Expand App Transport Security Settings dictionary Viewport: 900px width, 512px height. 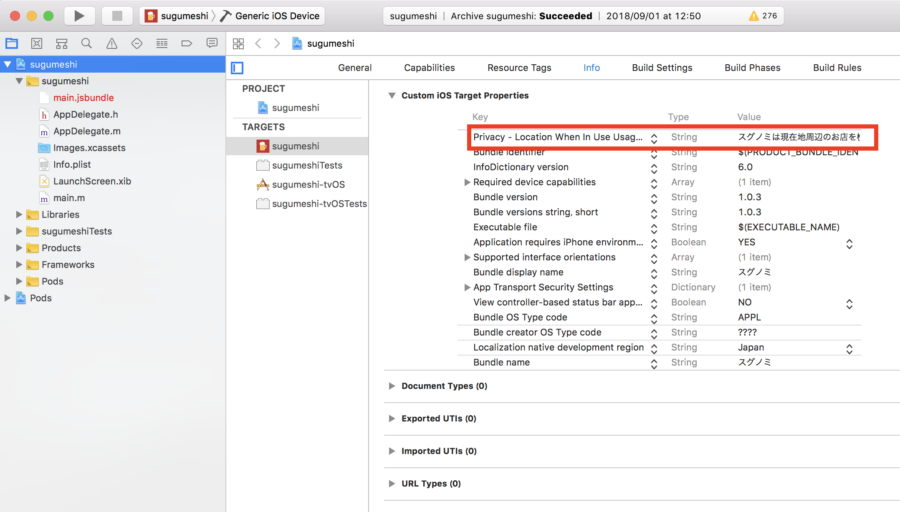(x=467, y=287)
